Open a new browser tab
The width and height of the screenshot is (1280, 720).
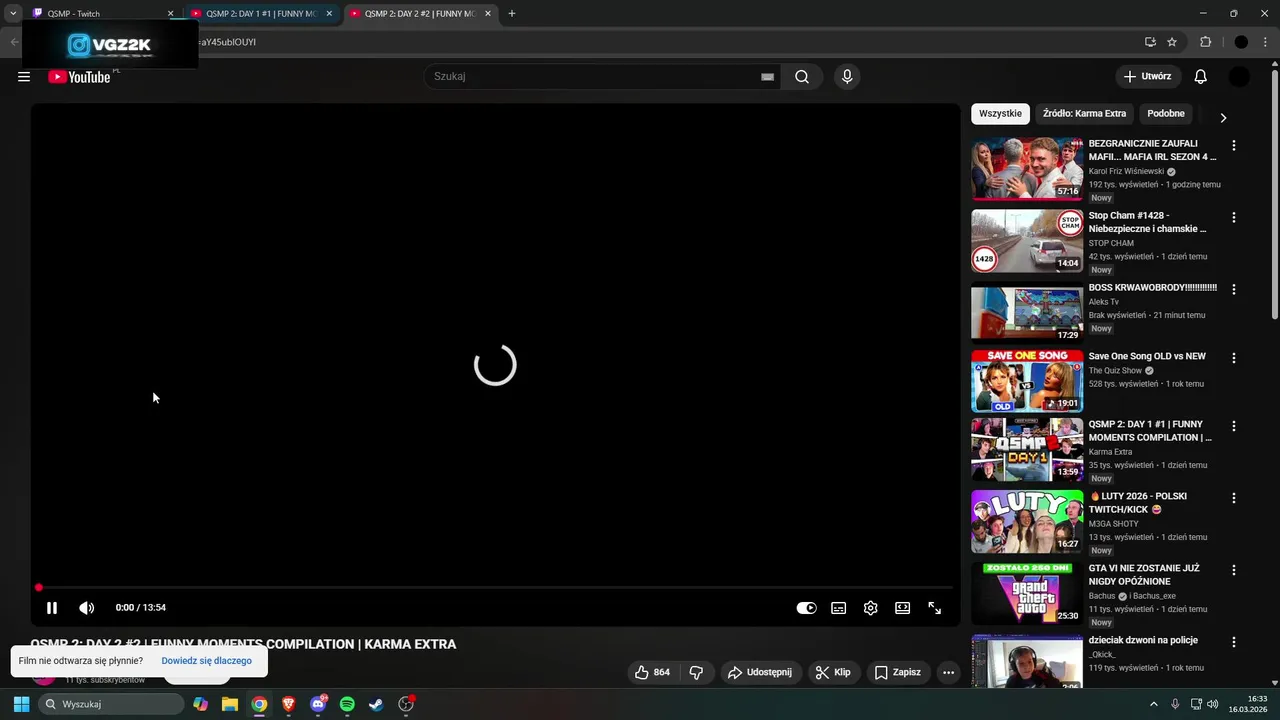pyautogui.click(x=512, y=14)
